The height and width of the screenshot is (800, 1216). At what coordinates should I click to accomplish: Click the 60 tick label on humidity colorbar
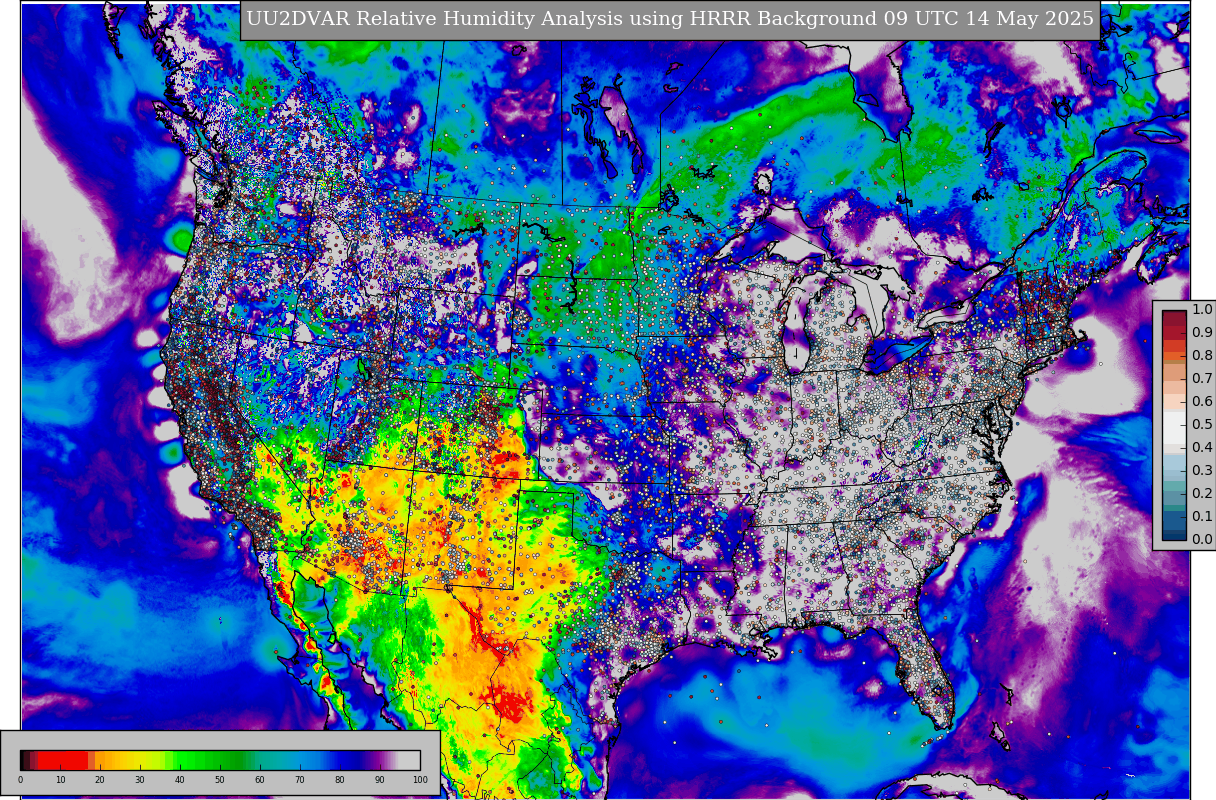(x=260, y=780)
